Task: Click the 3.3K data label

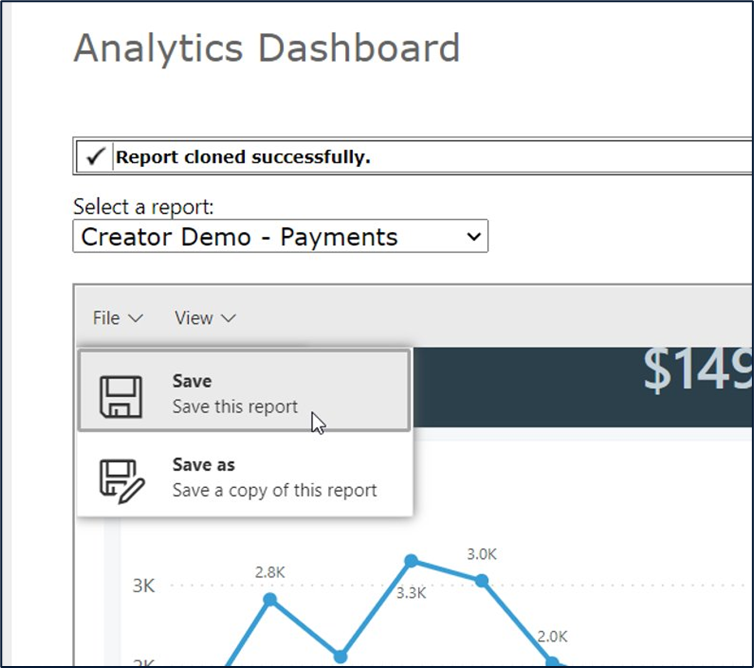Action: [x=411, y=593]
